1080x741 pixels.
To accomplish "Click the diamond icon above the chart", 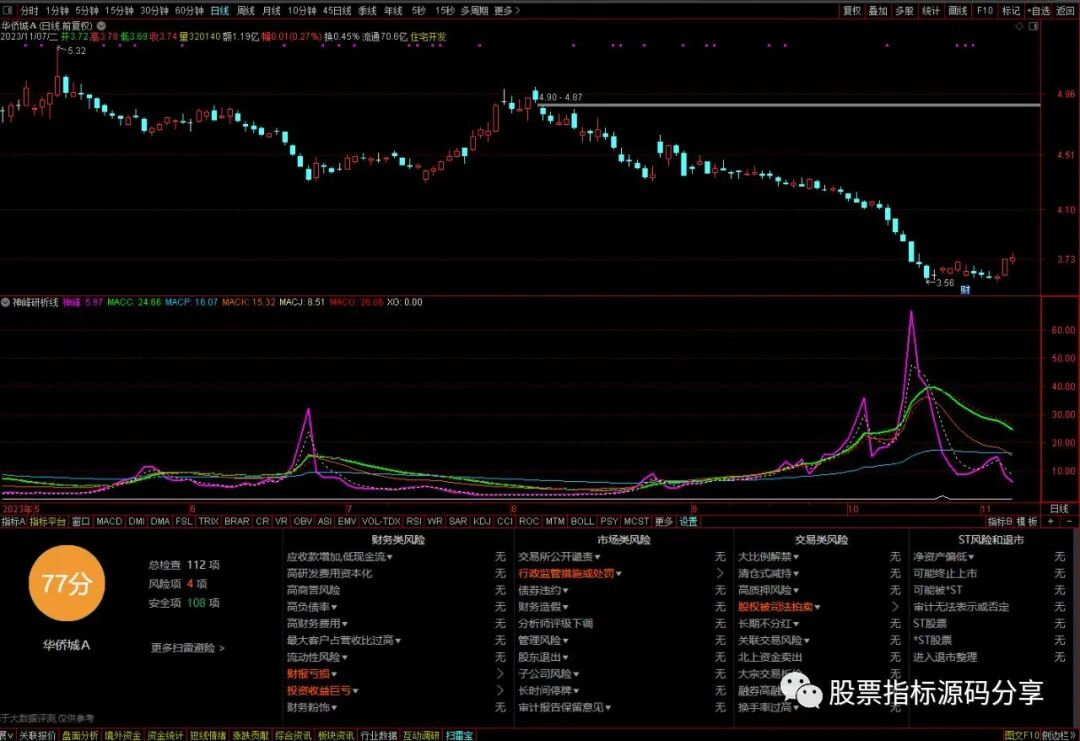I will (1019, 26).
